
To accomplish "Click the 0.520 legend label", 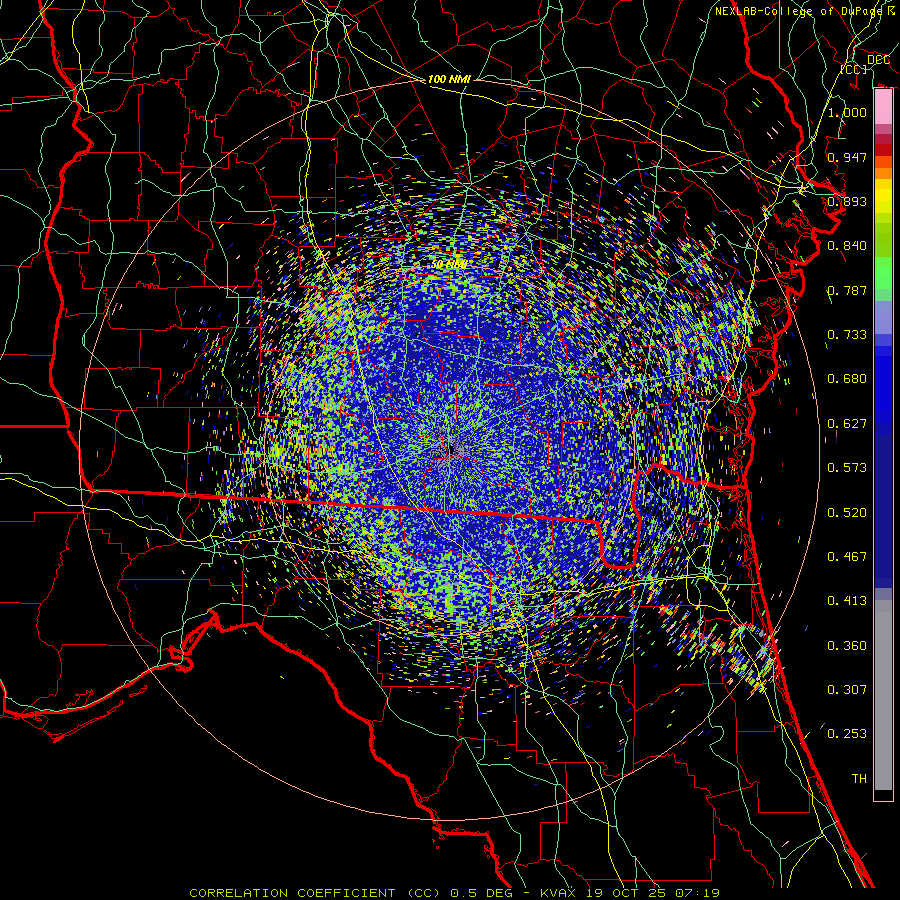I will pos(847,512).
